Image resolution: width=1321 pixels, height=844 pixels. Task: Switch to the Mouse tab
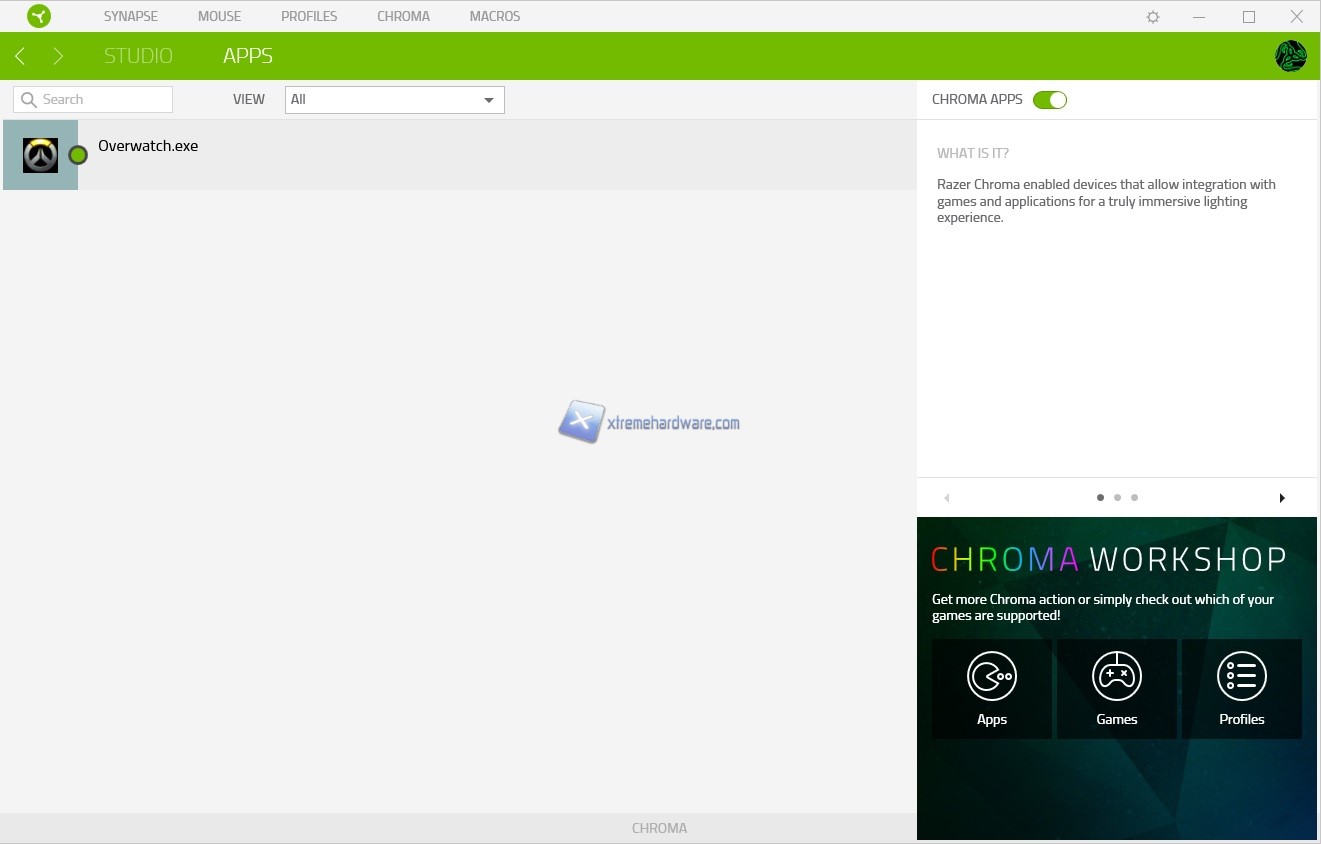219,17
